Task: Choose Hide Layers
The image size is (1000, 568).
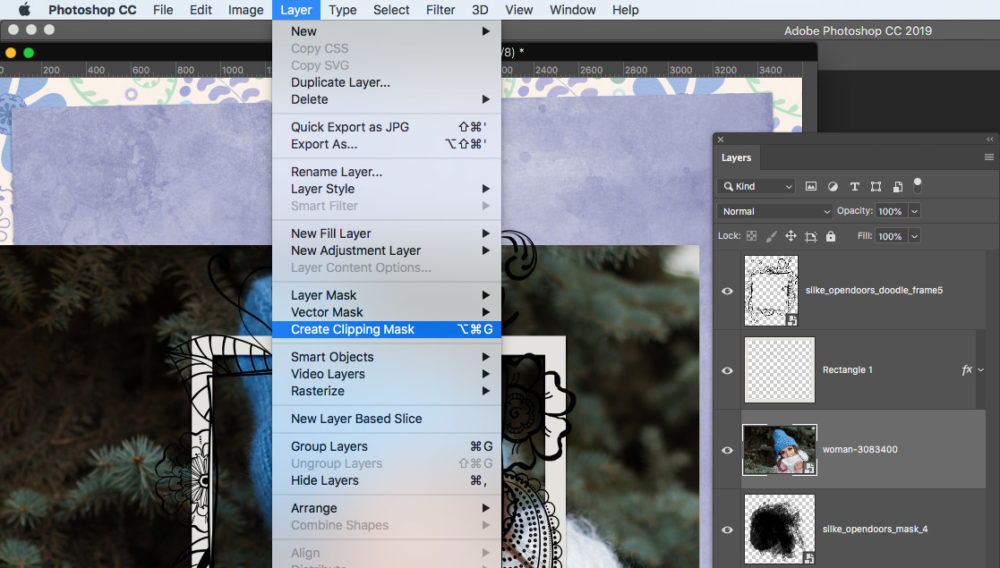Action: tap(386, 481)
